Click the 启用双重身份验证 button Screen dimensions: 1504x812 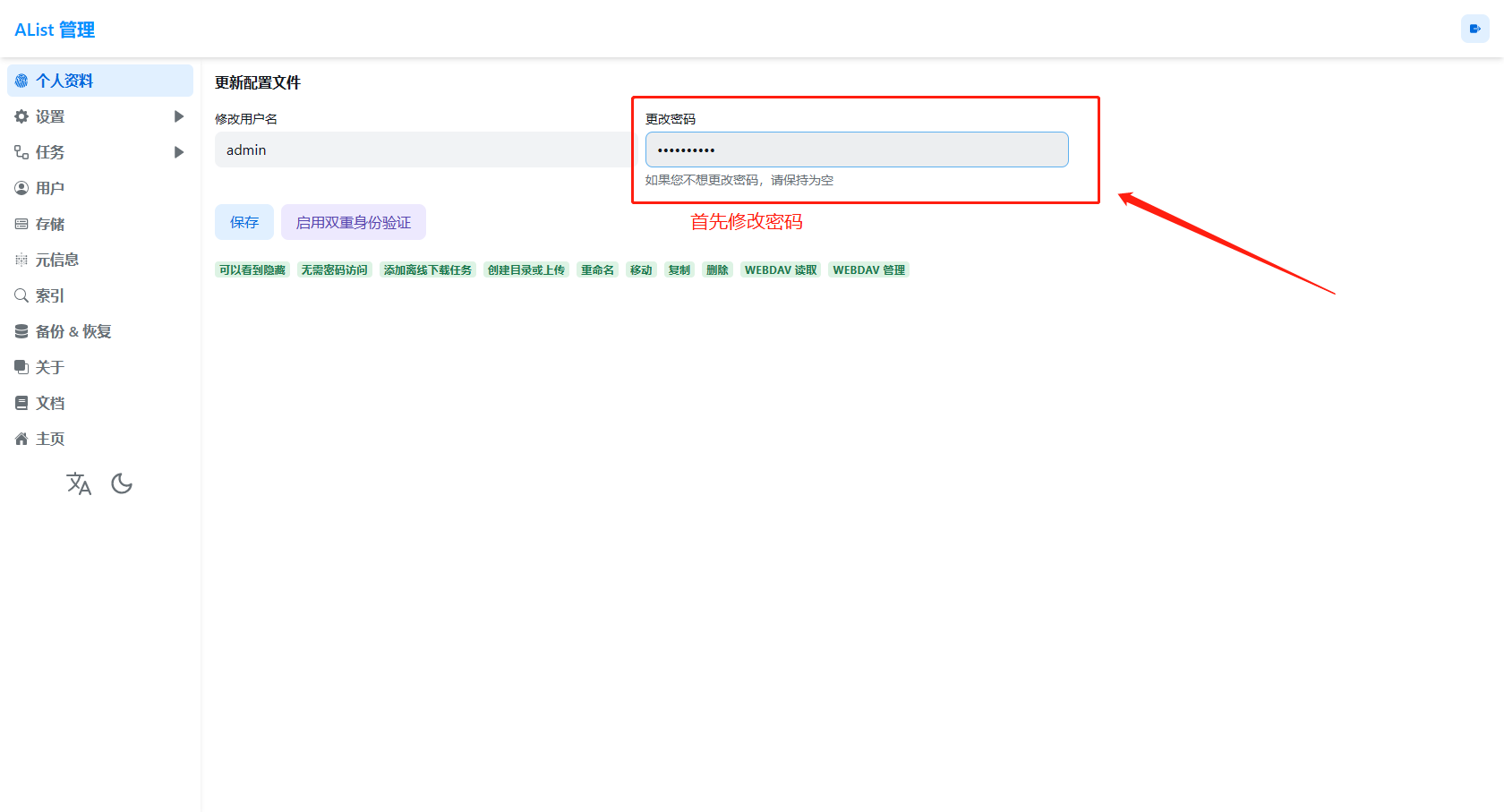[x=354, y=222]
